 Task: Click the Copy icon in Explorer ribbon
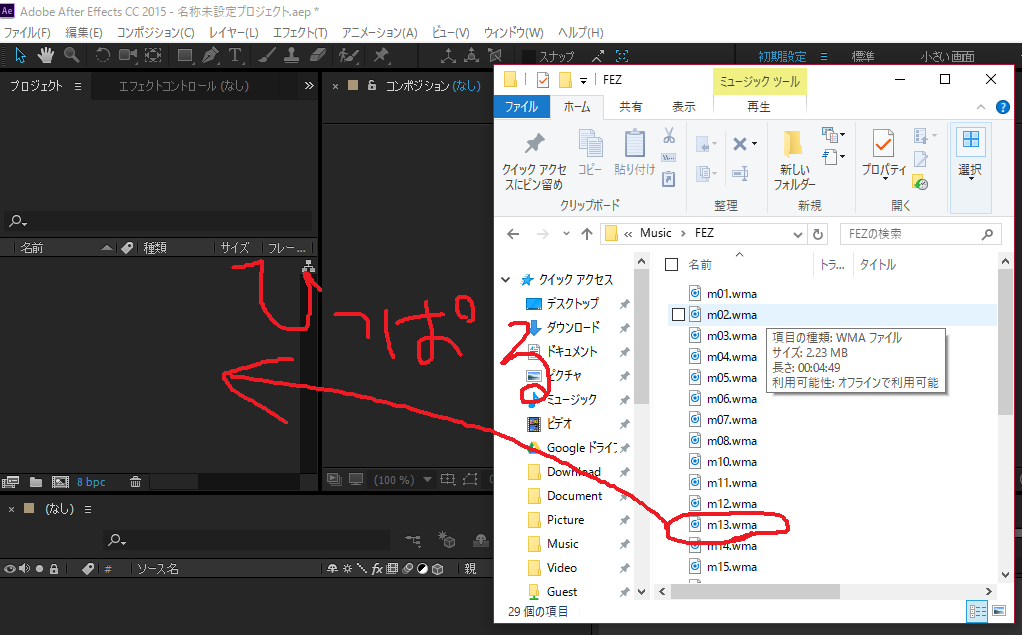coord(591,152)
